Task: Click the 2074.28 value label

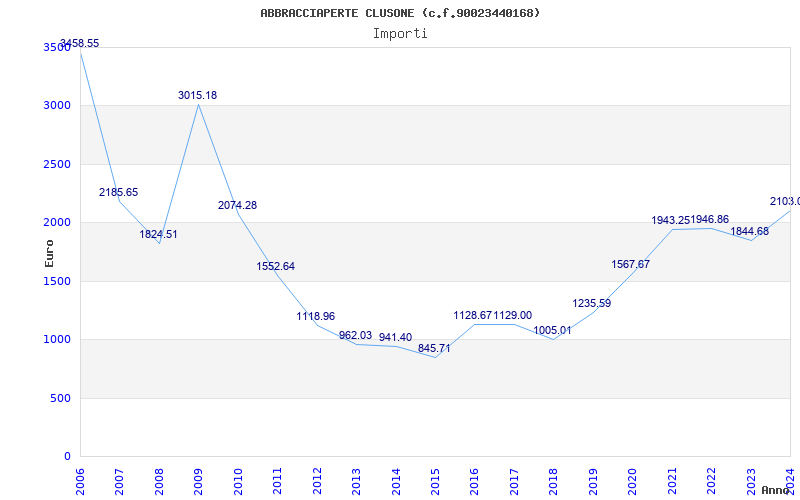Action: [237, 206]
